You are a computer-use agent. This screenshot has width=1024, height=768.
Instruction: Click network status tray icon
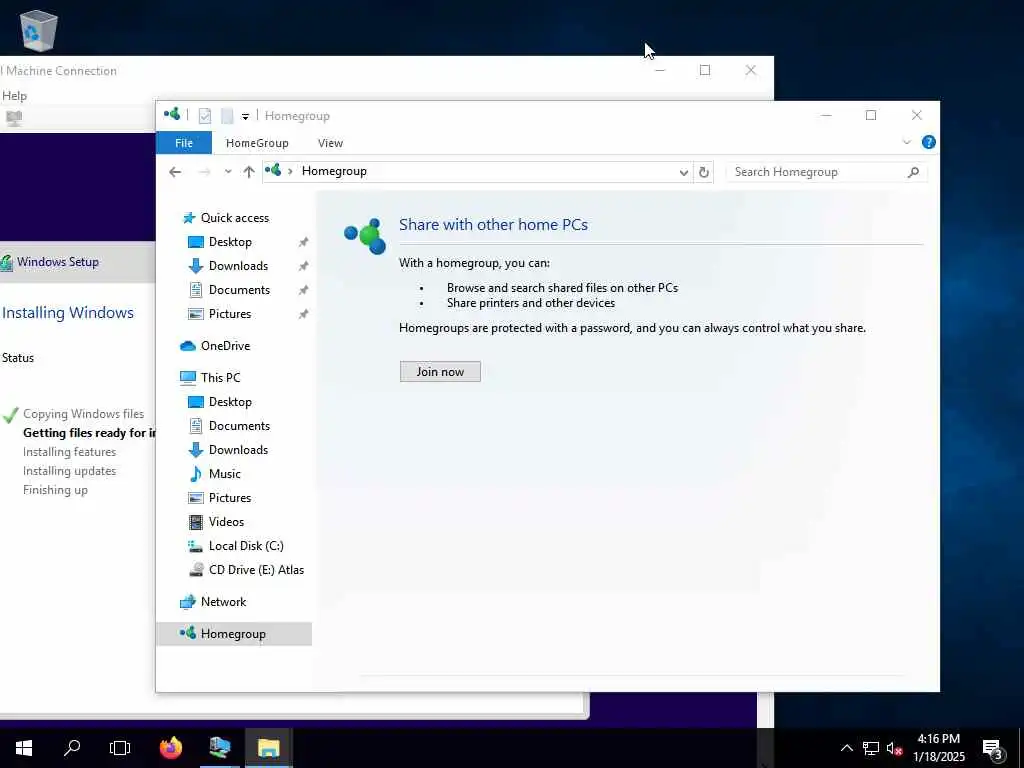pos(871,748)
